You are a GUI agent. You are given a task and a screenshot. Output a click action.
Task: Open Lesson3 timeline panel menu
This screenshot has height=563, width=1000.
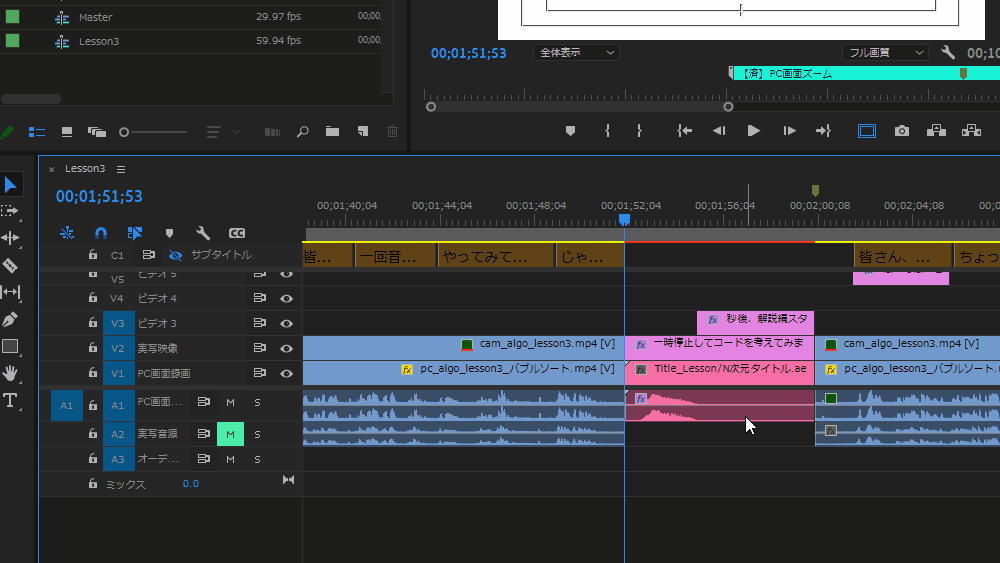[121, 169]
